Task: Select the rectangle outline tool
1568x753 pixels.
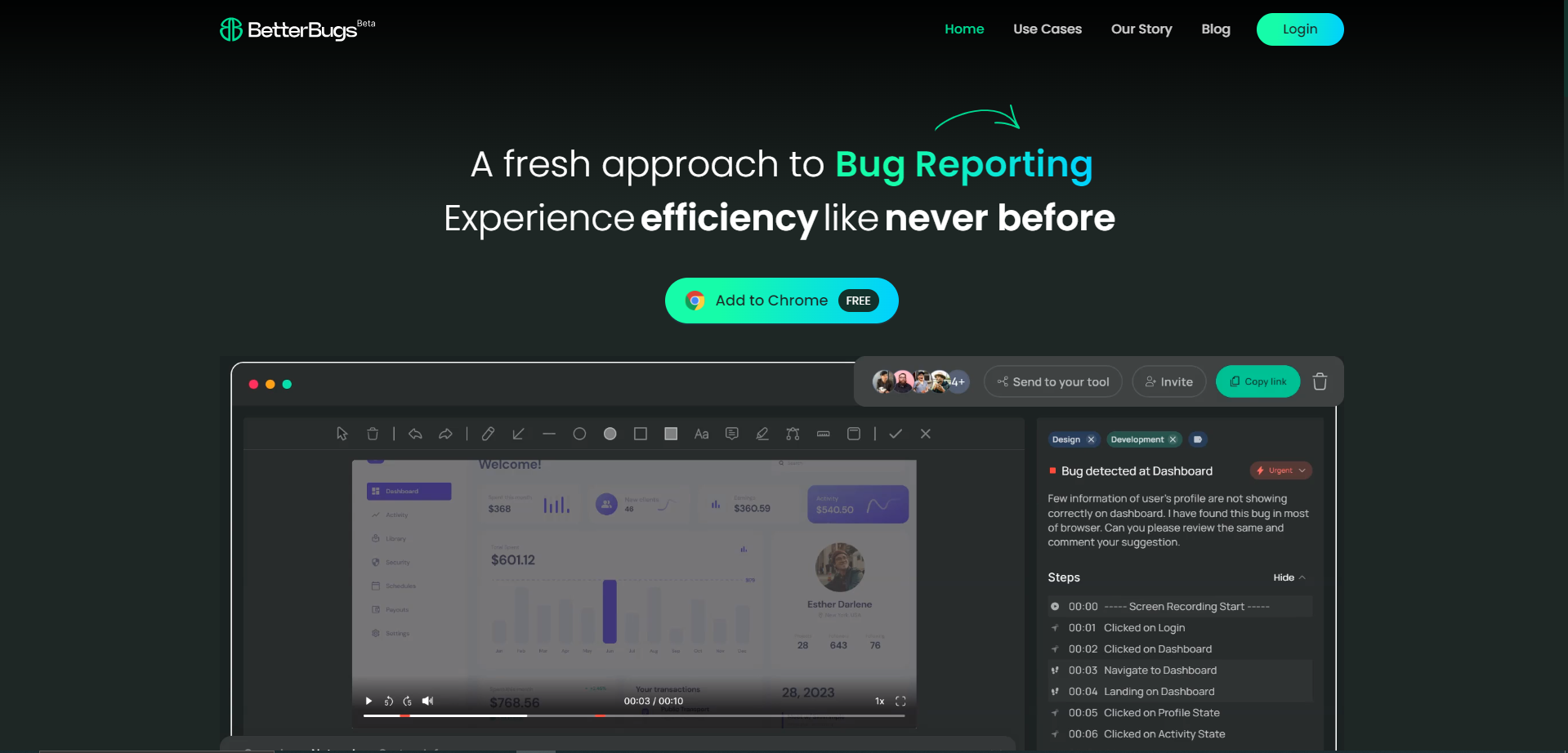Action: (x=640, y=434)
